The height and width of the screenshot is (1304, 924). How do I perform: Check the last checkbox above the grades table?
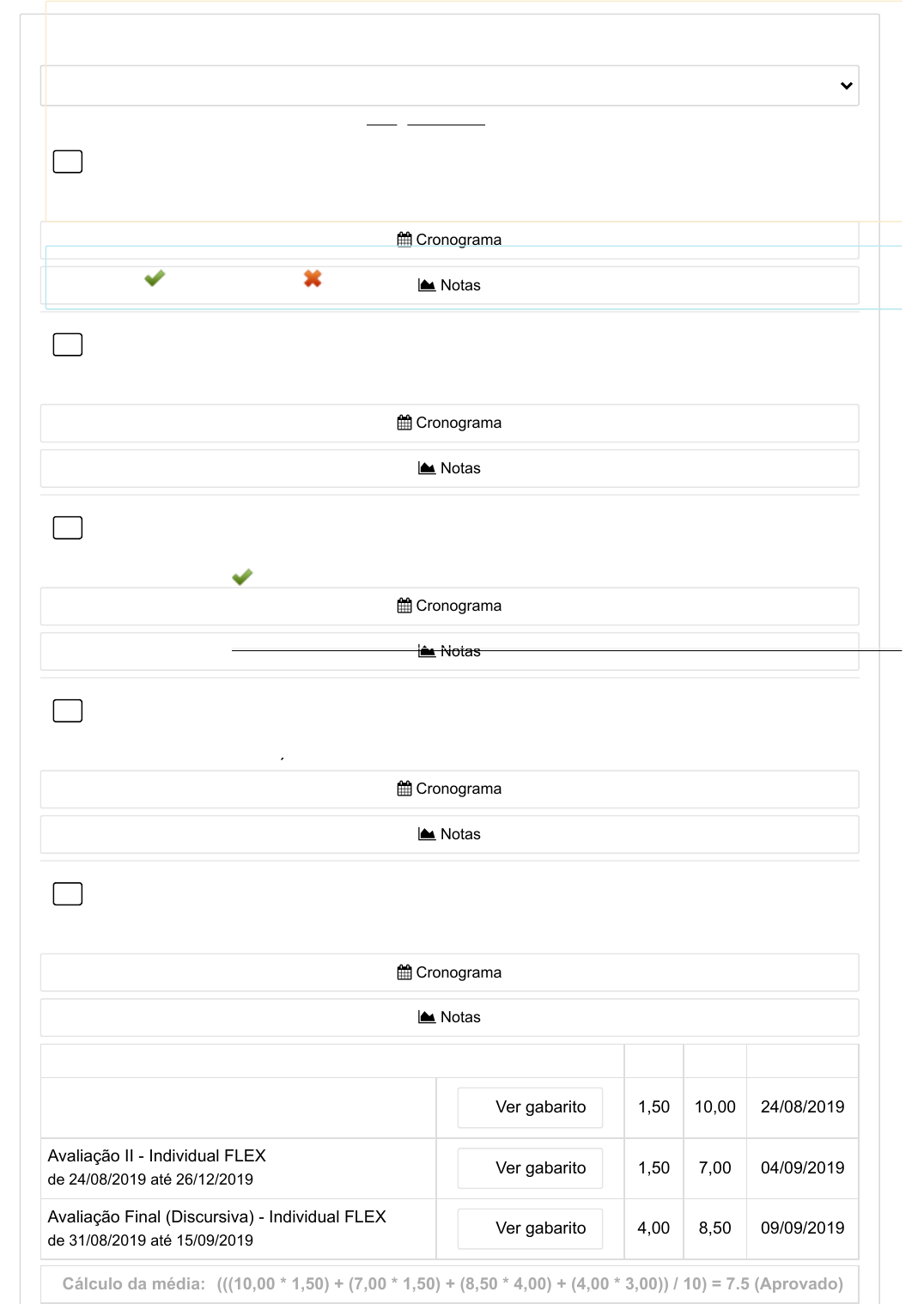pyautogui.click(x=68, y=893)
